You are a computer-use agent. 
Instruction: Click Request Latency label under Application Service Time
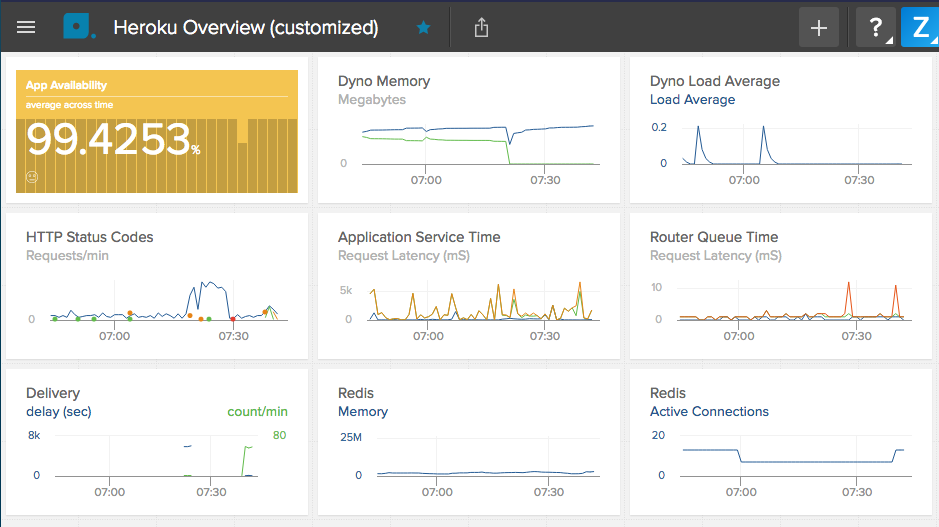coord(404,256)
